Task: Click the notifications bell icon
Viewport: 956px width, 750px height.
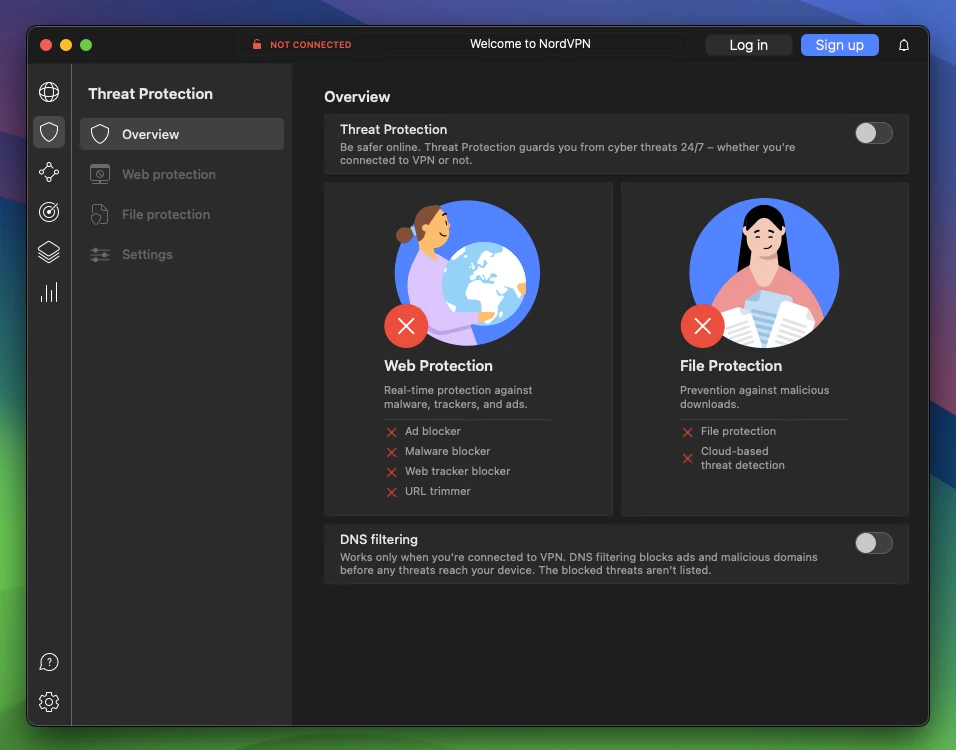Action: pyautogui.click(x=904, y=45)
